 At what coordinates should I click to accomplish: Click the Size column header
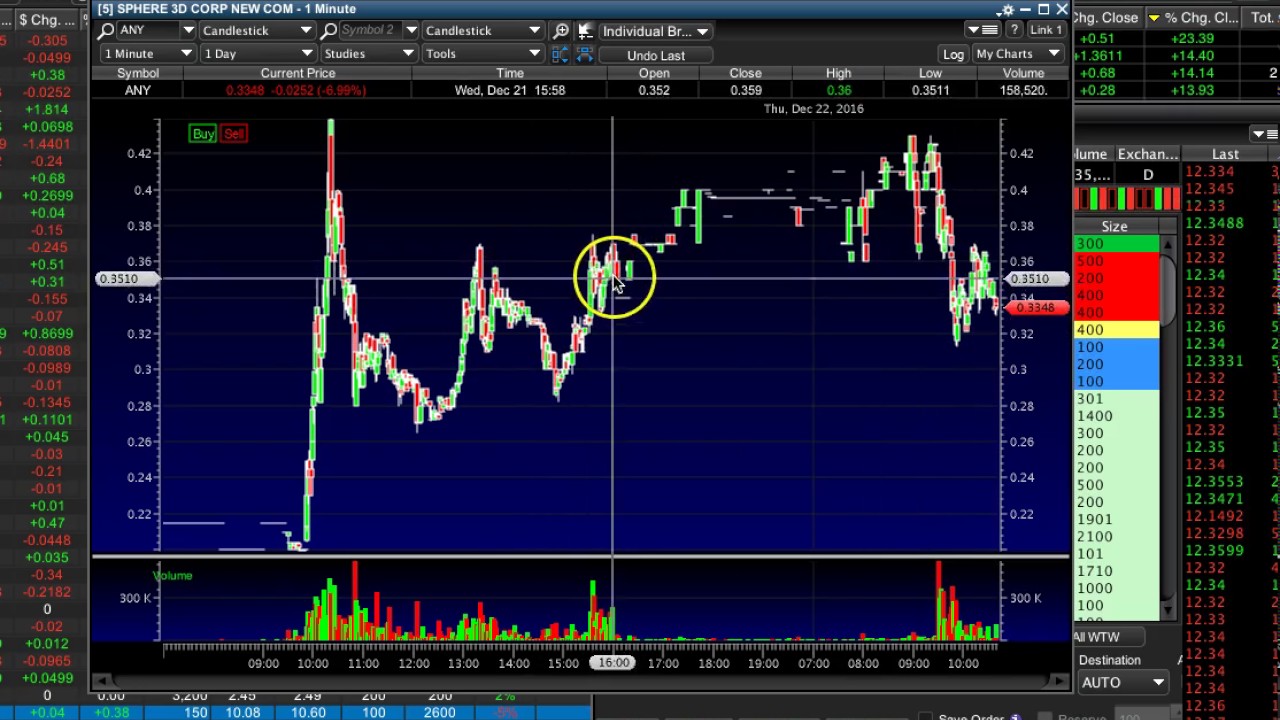(1115, 227)
